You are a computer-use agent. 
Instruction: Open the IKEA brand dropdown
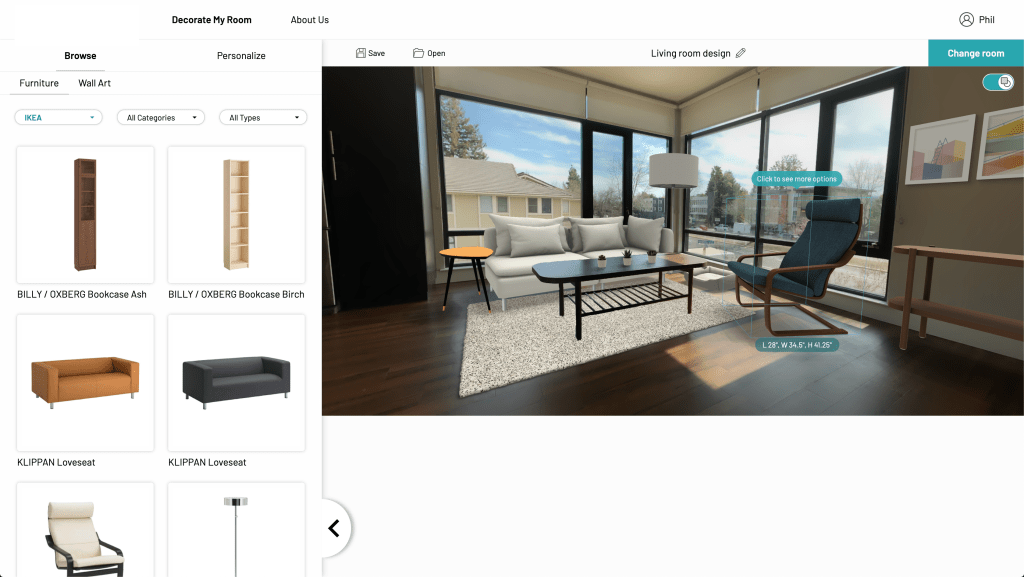click(x=57, y=117)
